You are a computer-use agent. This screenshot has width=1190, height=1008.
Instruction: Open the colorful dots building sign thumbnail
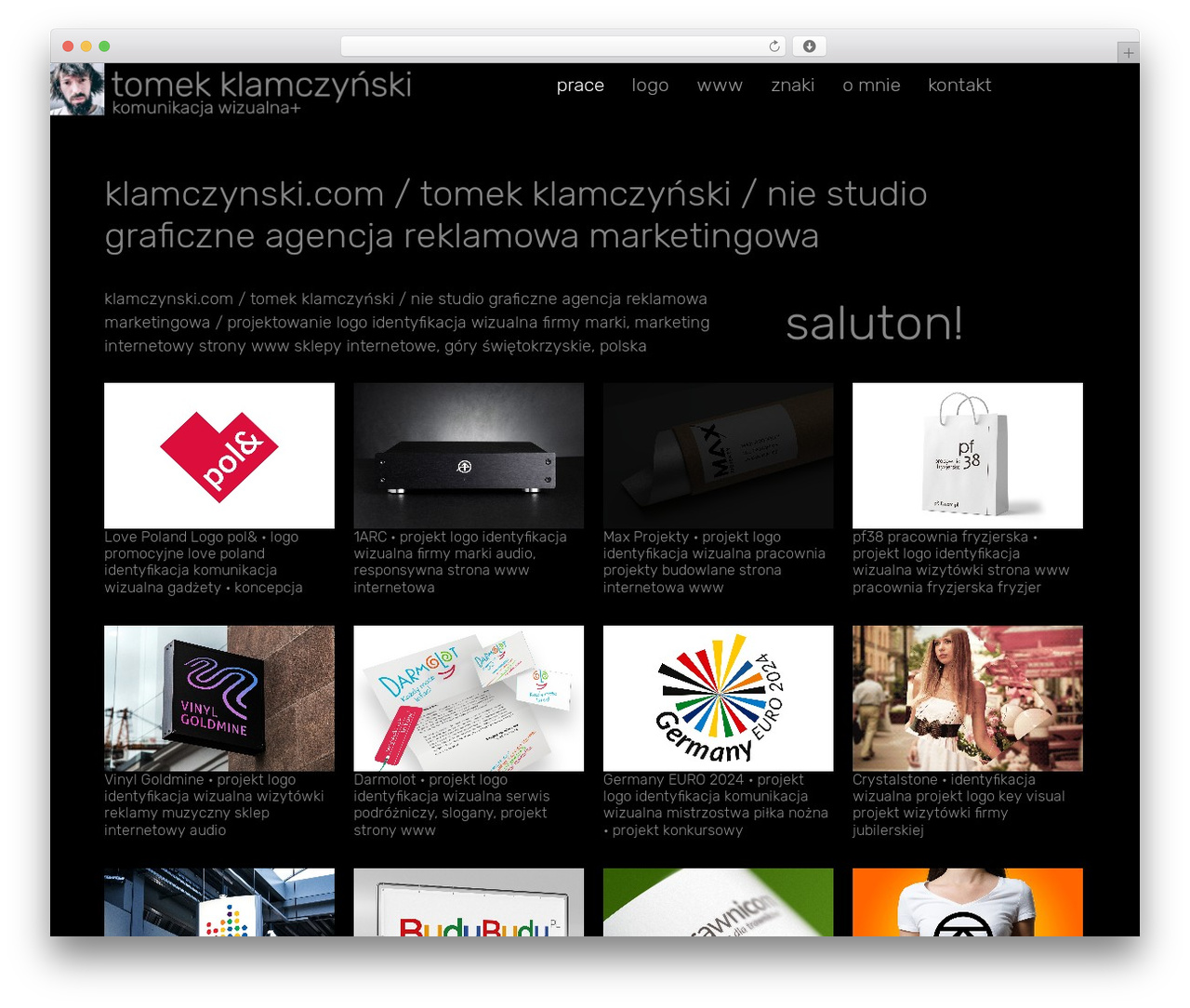(219, 902)
